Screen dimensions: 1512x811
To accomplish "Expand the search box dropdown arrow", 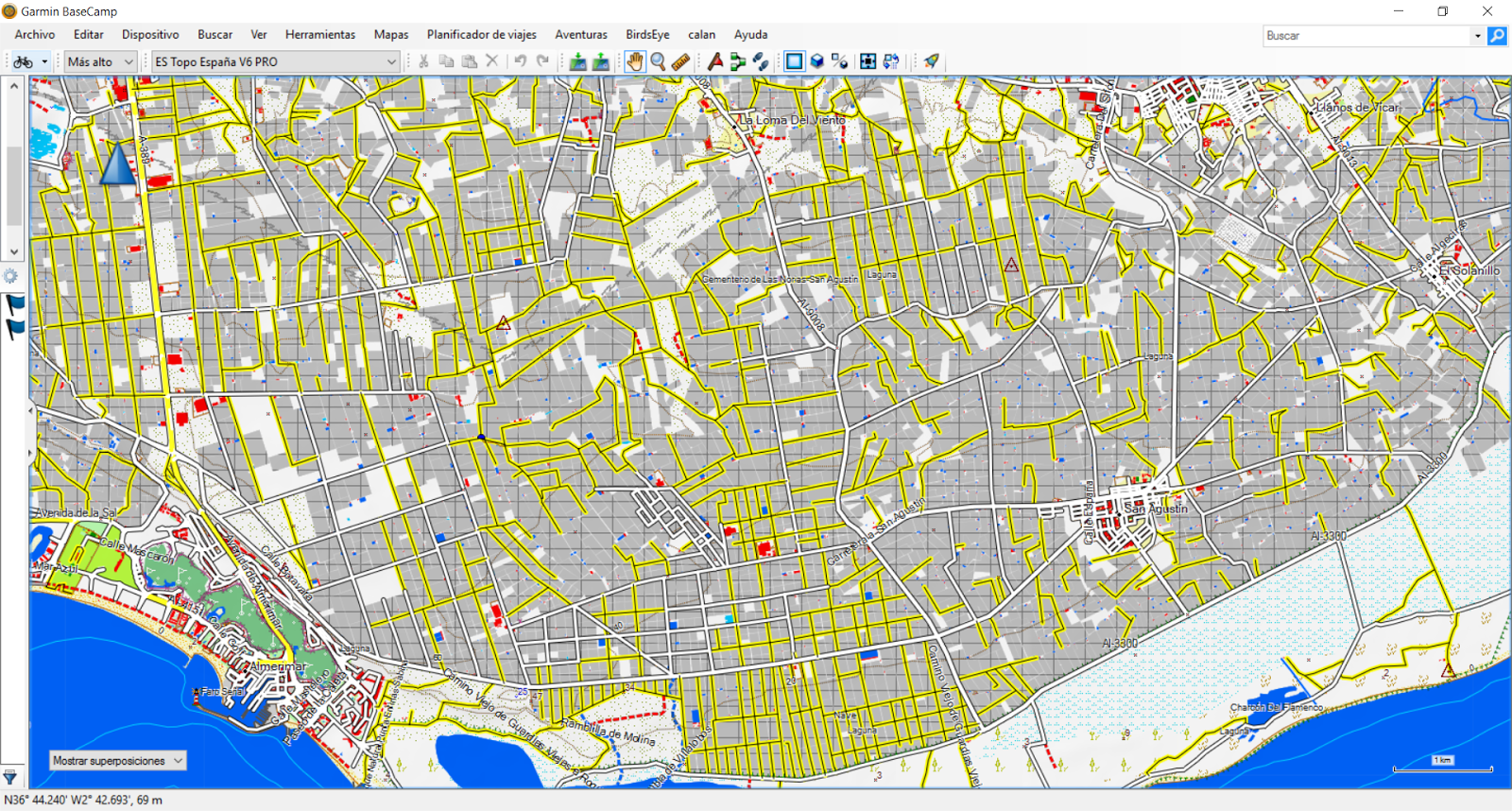I will (1477, 36).
